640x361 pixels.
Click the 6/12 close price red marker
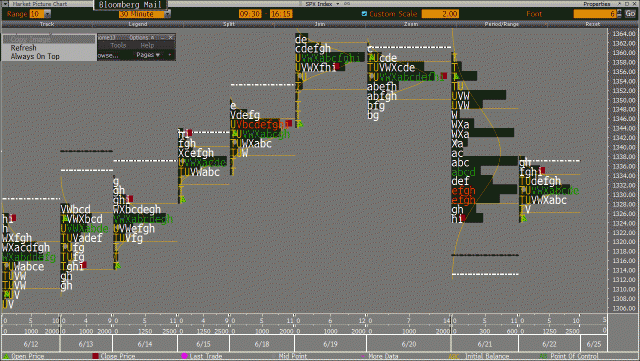coord(13,218)
